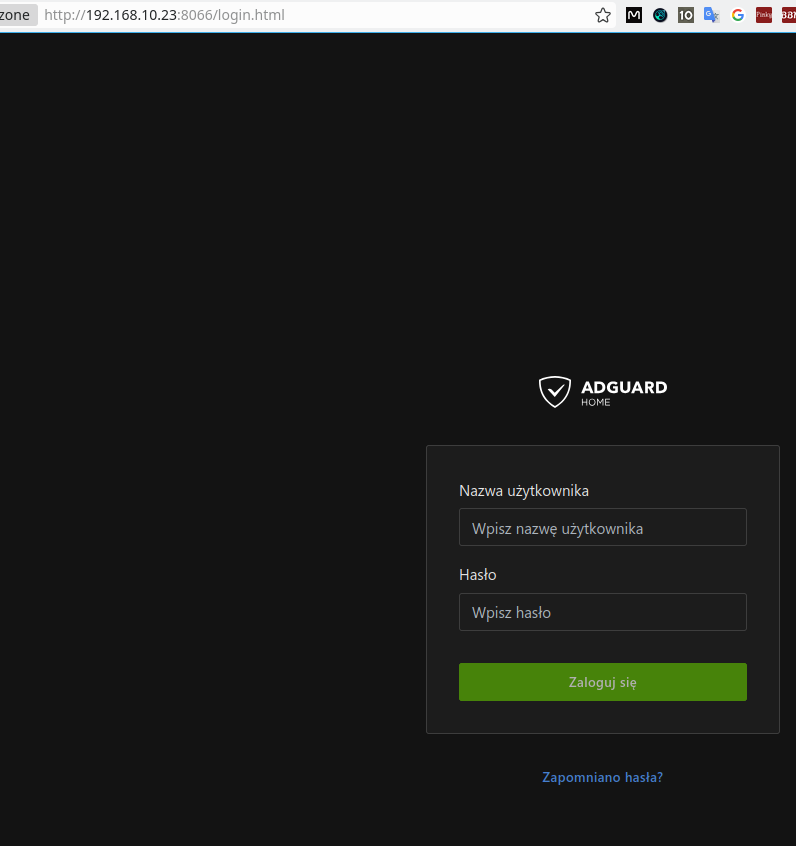This screenshot has height=846, width=796.
Task: Click the AdGuard Home shield logo
Action: (555, 392)
